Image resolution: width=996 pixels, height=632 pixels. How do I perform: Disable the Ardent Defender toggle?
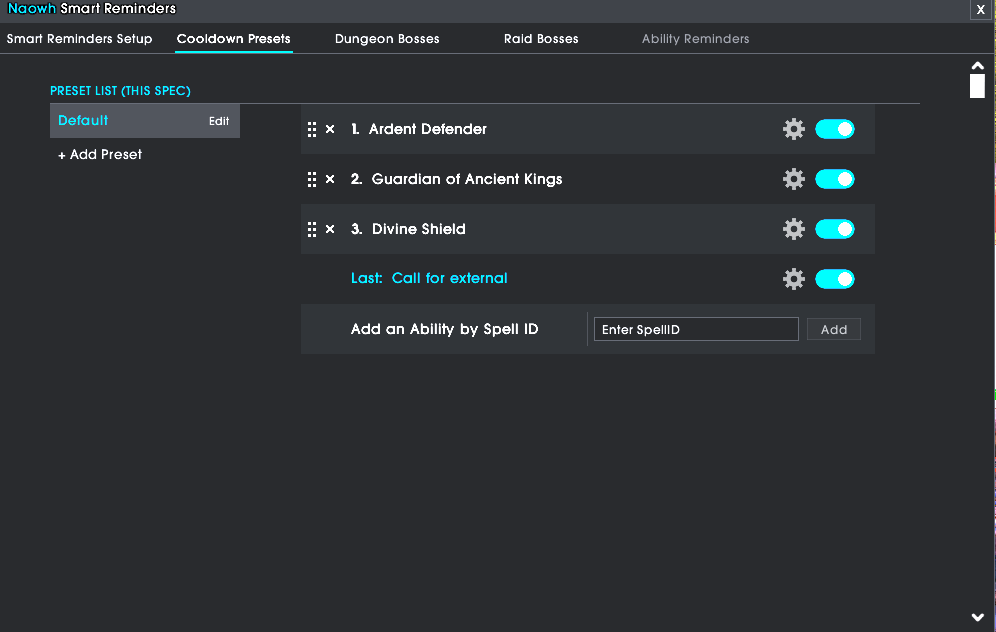pyautogui.click(x=835, y=129)
